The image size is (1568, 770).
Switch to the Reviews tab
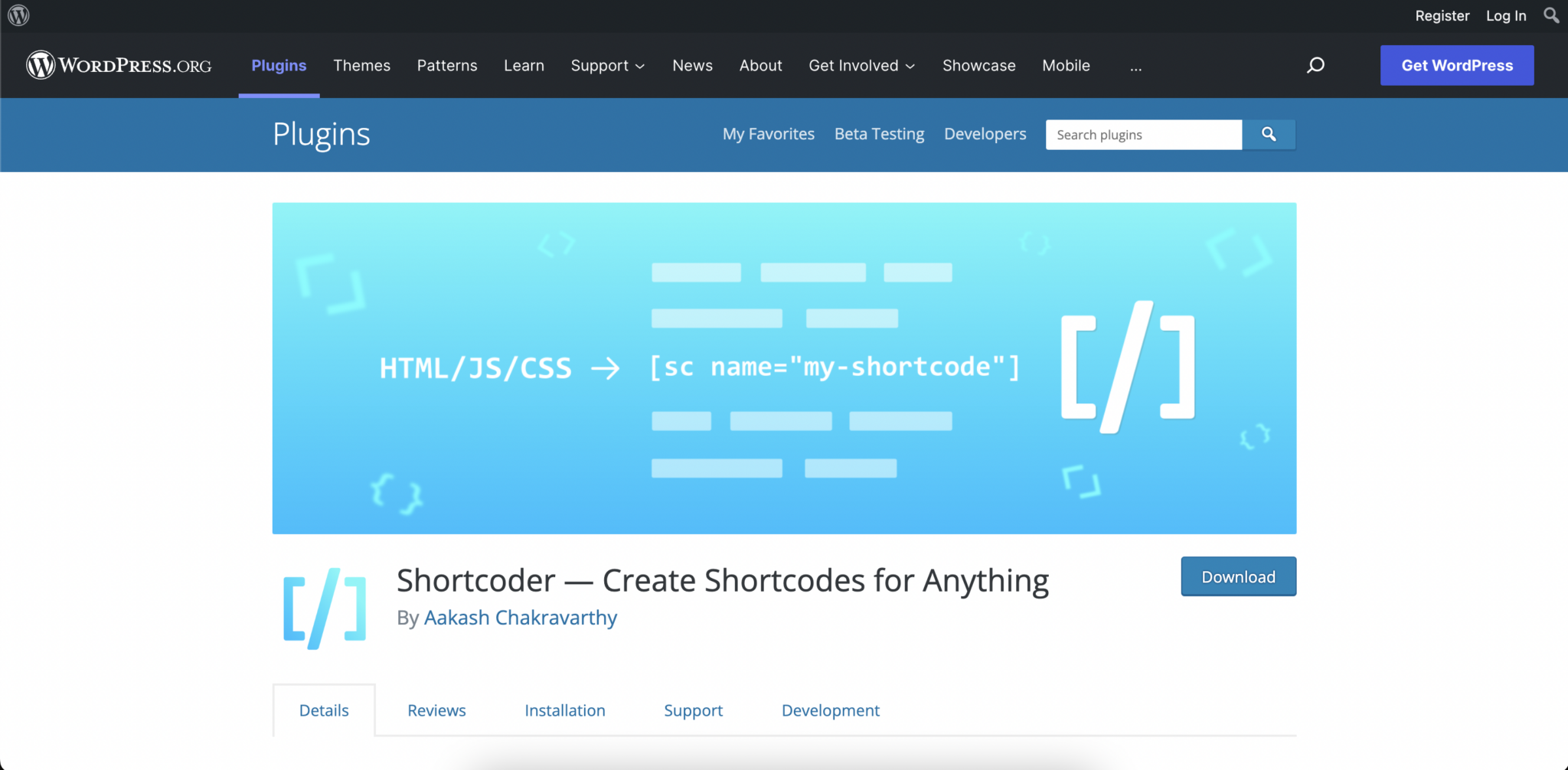click(x=436, y=710)
